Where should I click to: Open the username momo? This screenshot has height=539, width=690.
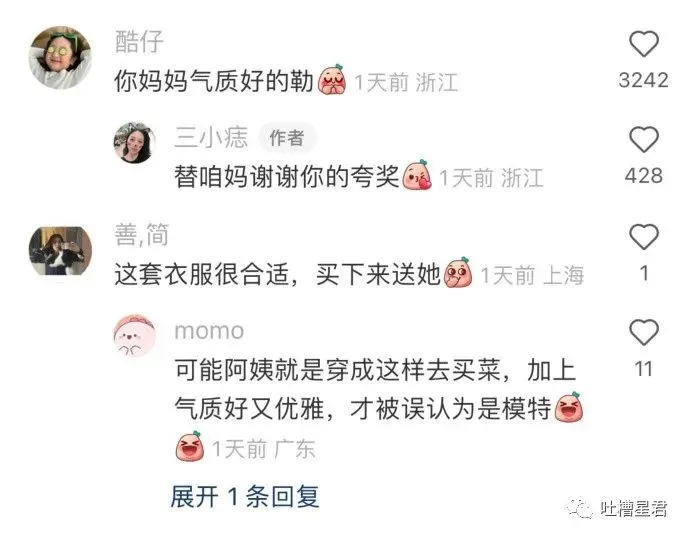click(x=209, y=331)
